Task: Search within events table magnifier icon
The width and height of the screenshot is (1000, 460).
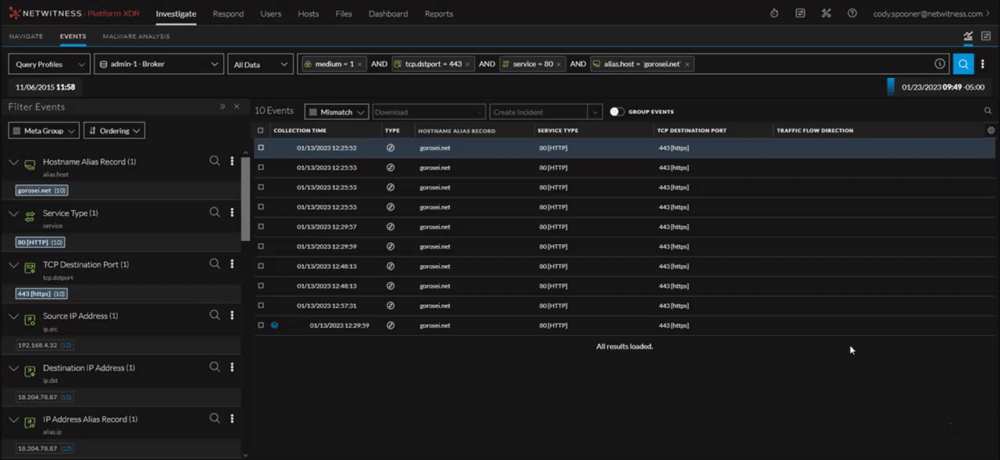Action: 988,112
